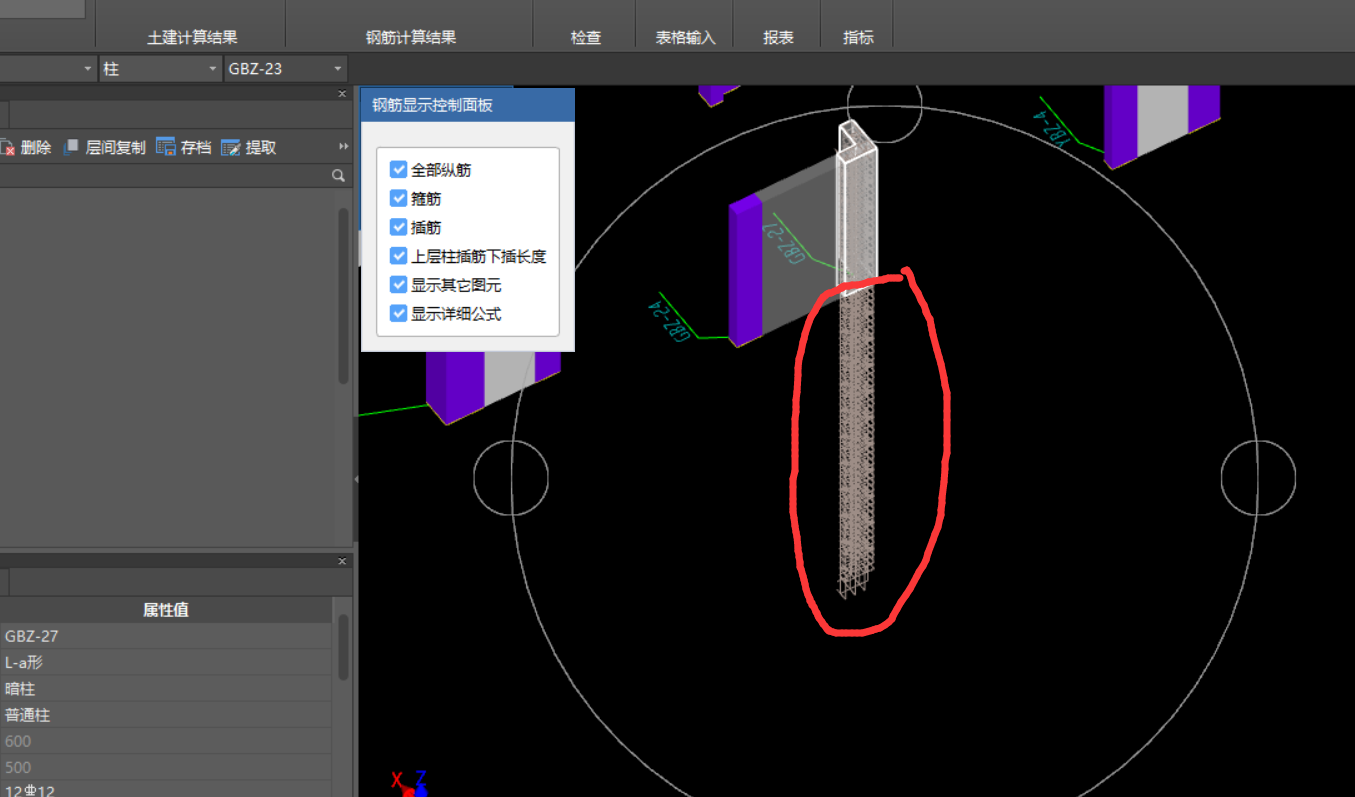
Task: Uncheck 箍筋 checkbox
Action: pos(399,198)
